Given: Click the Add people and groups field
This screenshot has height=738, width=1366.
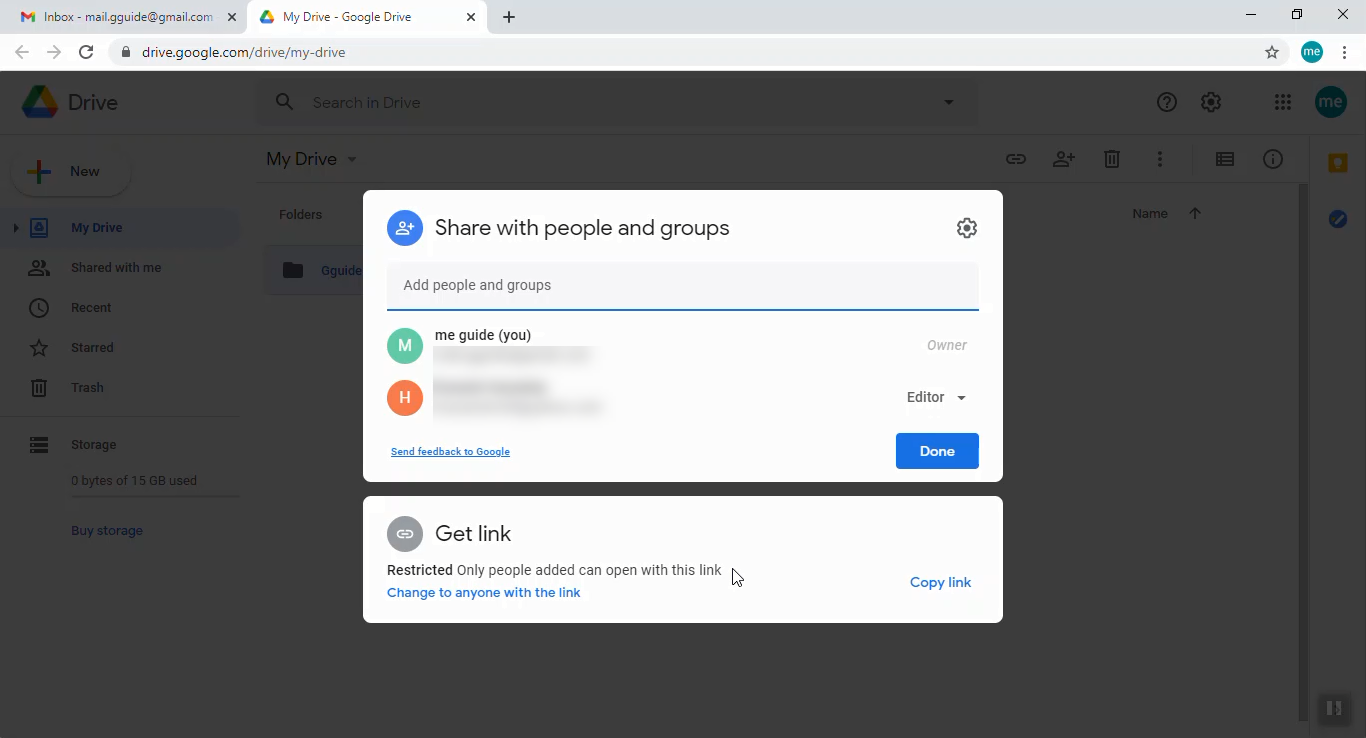Looking at the screenshot, I should (x=682, y=285).
